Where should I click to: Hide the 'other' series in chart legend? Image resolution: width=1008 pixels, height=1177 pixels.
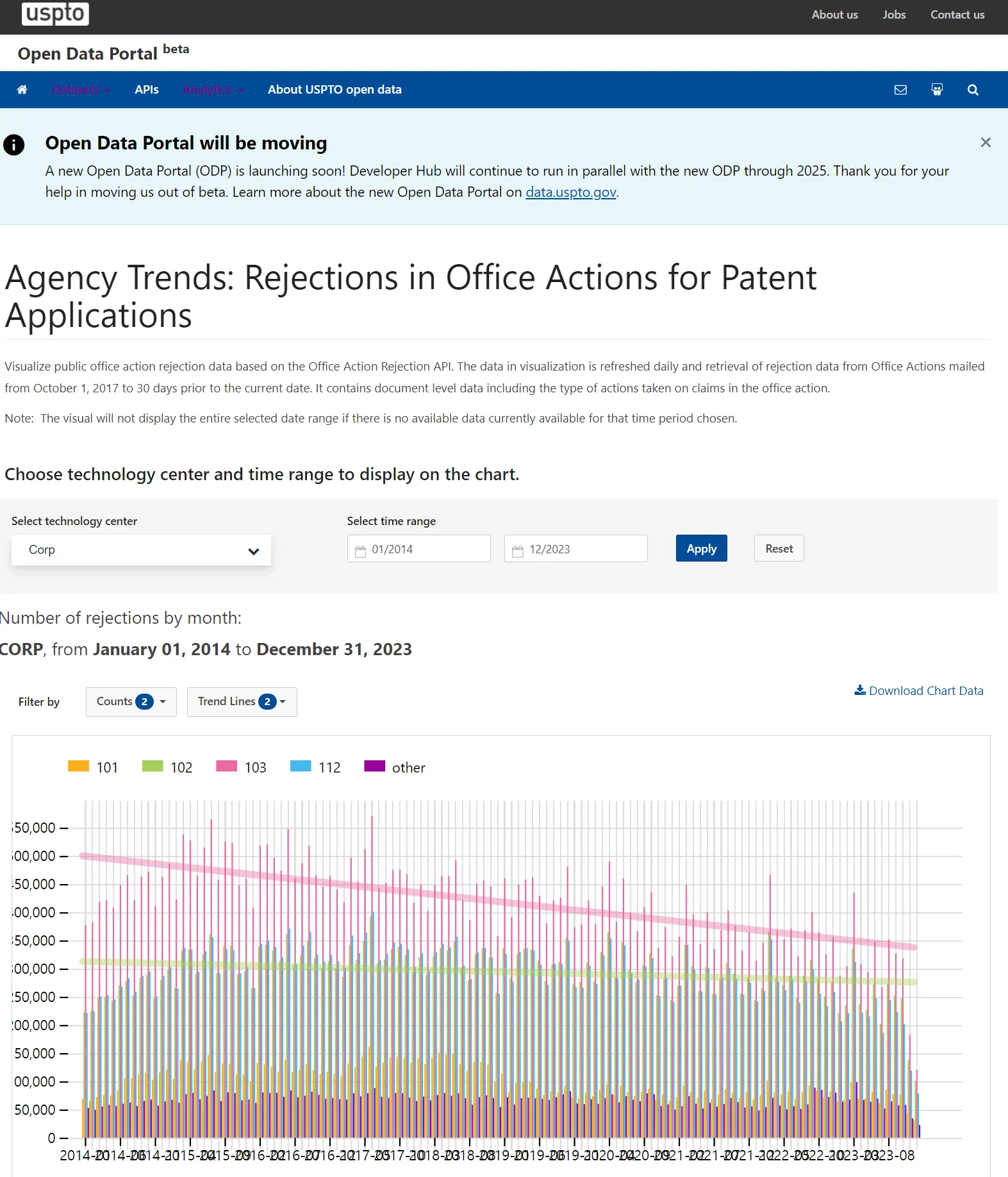click(394, 767)
